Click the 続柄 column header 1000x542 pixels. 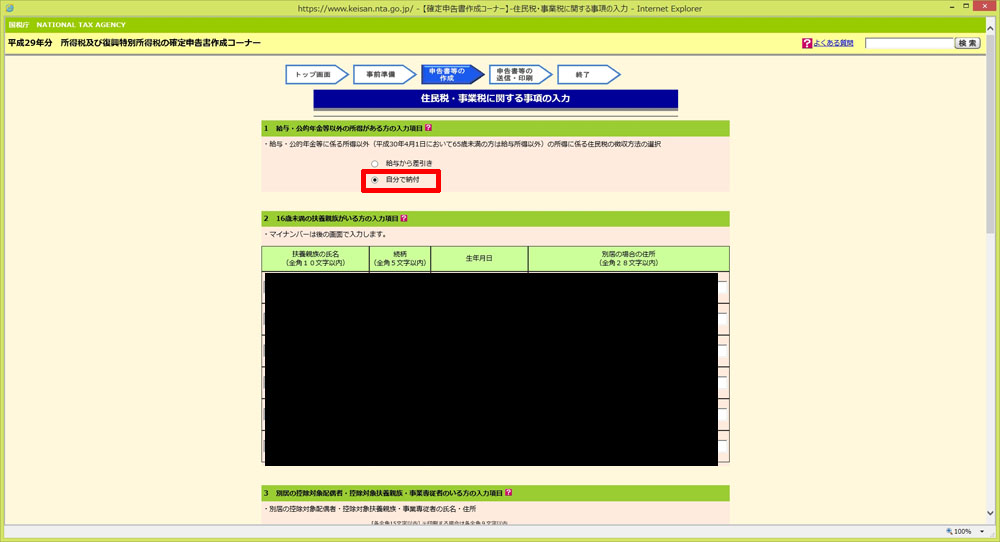400,258
